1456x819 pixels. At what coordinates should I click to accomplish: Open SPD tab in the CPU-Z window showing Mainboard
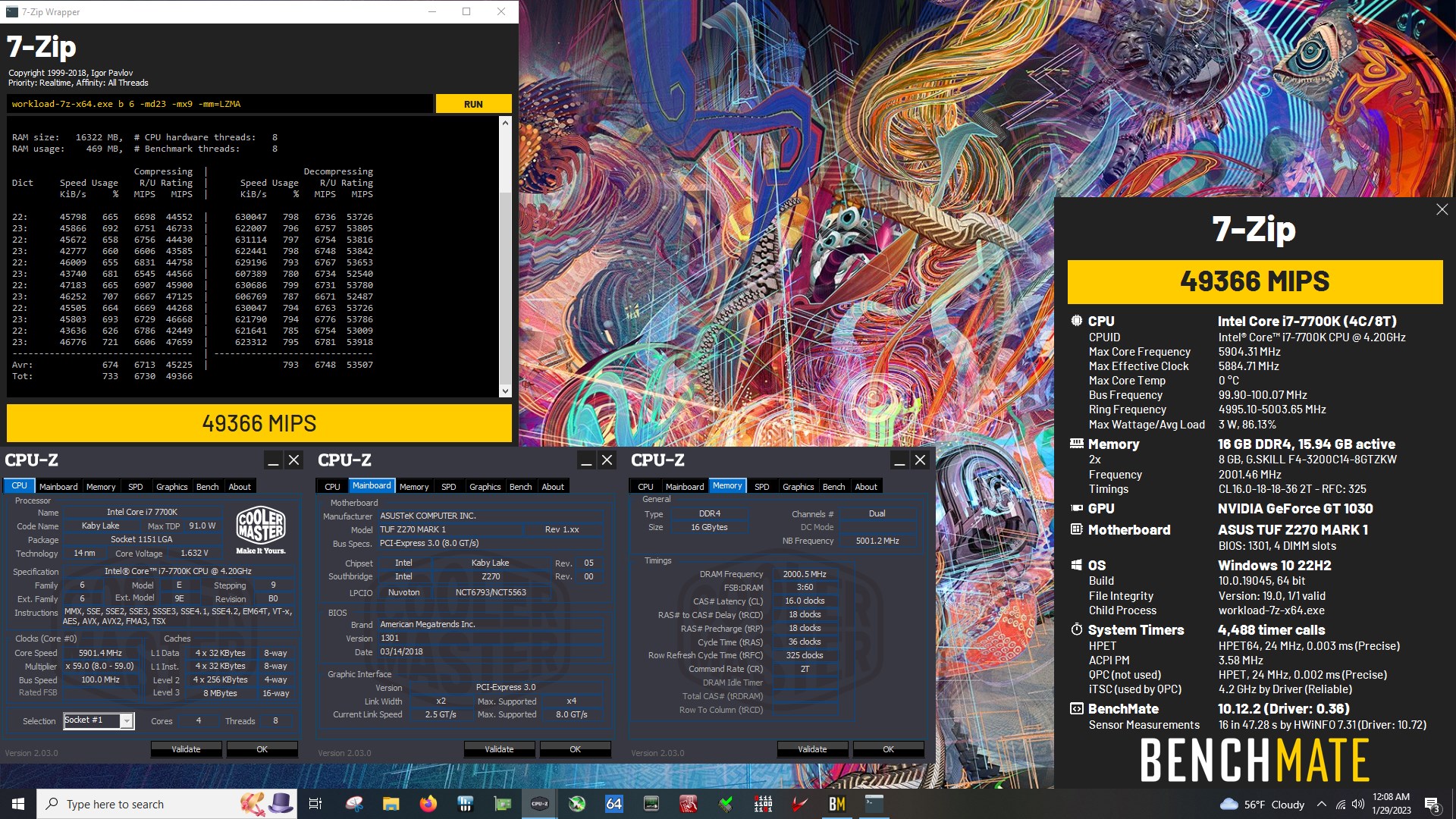[x=449, y=487]
